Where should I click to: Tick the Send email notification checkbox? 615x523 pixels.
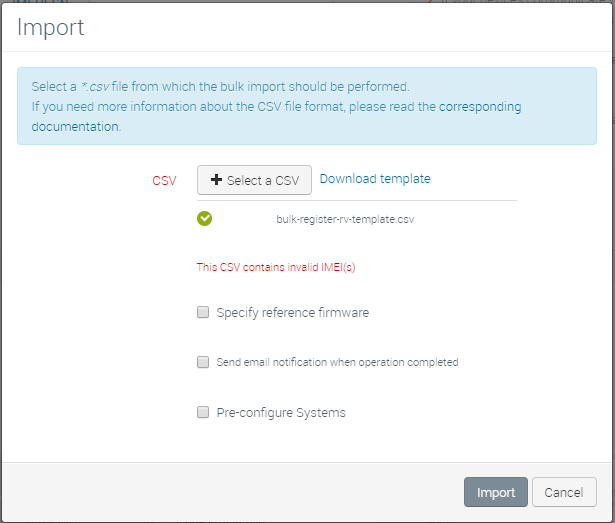[203, 362]
